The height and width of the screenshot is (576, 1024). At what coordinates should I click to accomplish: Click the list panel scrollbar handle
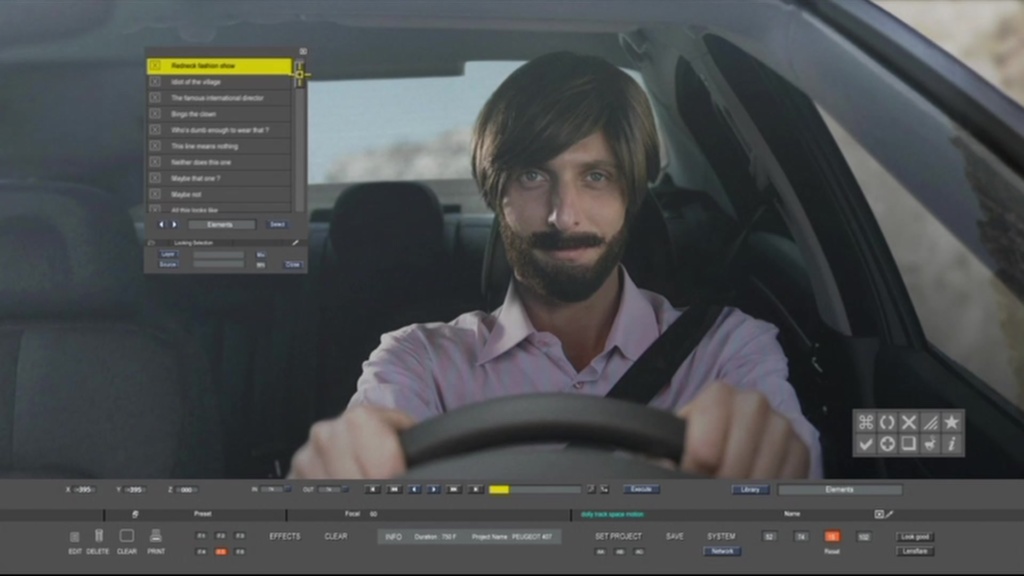[x=299, y=74]
